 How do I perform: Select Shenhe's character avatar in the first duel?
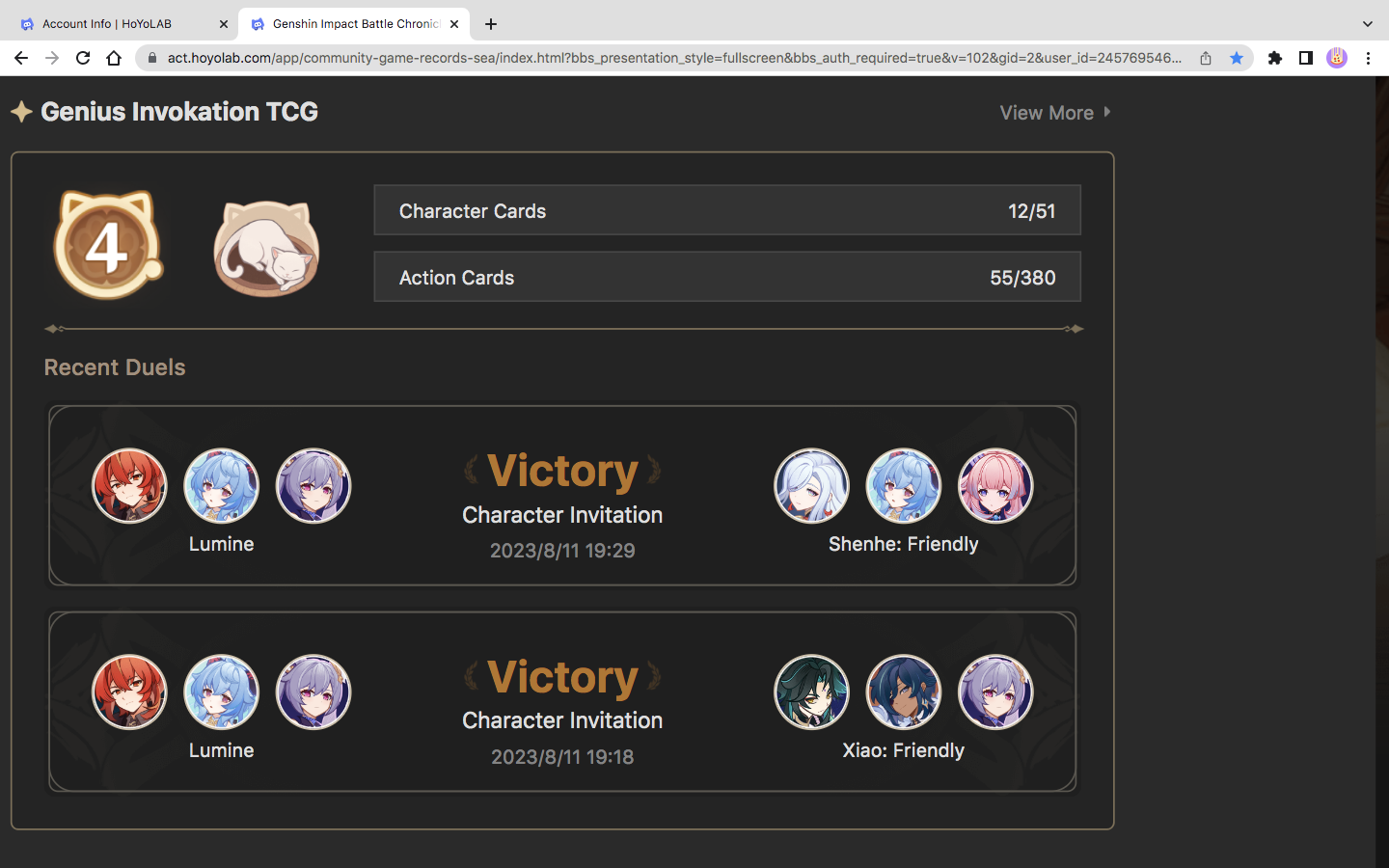pyautogui.click(x=811, y=486)
